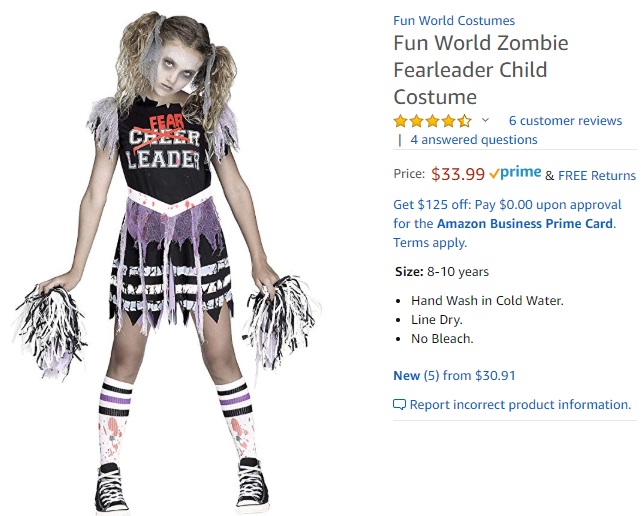
Task: Open the Fun World Costumes brand link
Action: (454, 20)
